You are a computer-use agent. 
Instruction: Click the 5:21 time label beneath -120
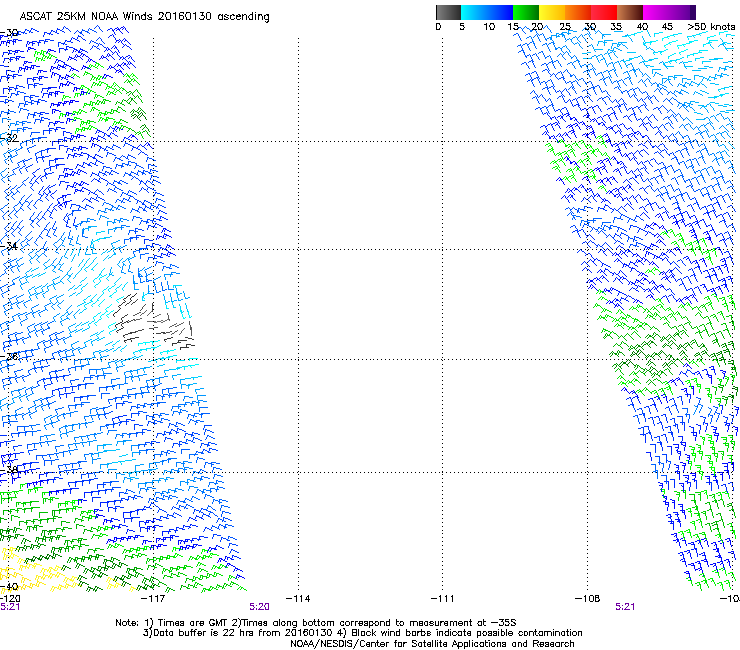click(x=10, y=607)
